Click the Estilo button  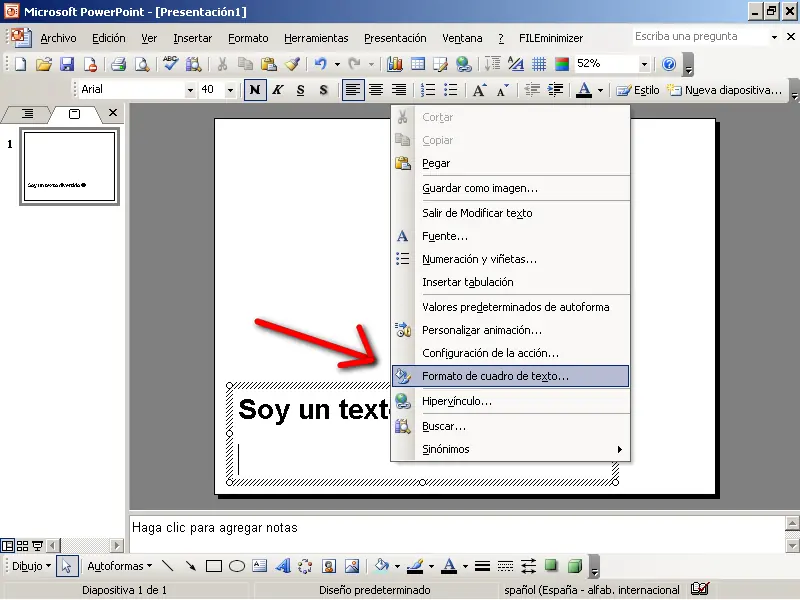click(x=638, y=90)
